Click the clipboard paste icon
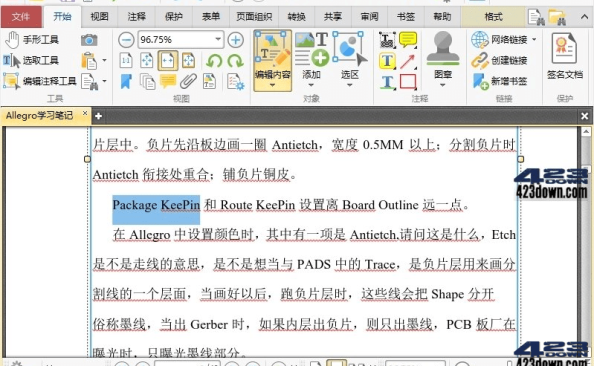This screenshot has width=594, height=366. pos(89,61)
